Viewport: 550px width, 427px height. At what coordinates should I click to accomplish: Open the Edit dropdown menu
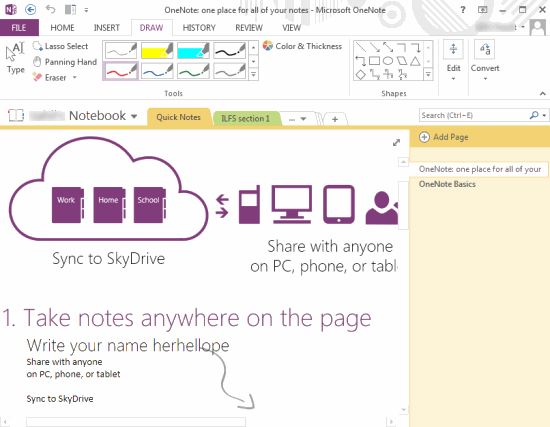tap(454, 60)
